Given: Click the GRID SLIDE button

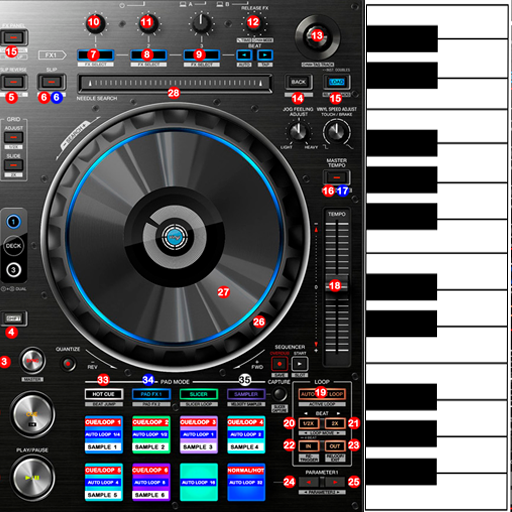Looking at the screenshot, I should 13,165.
